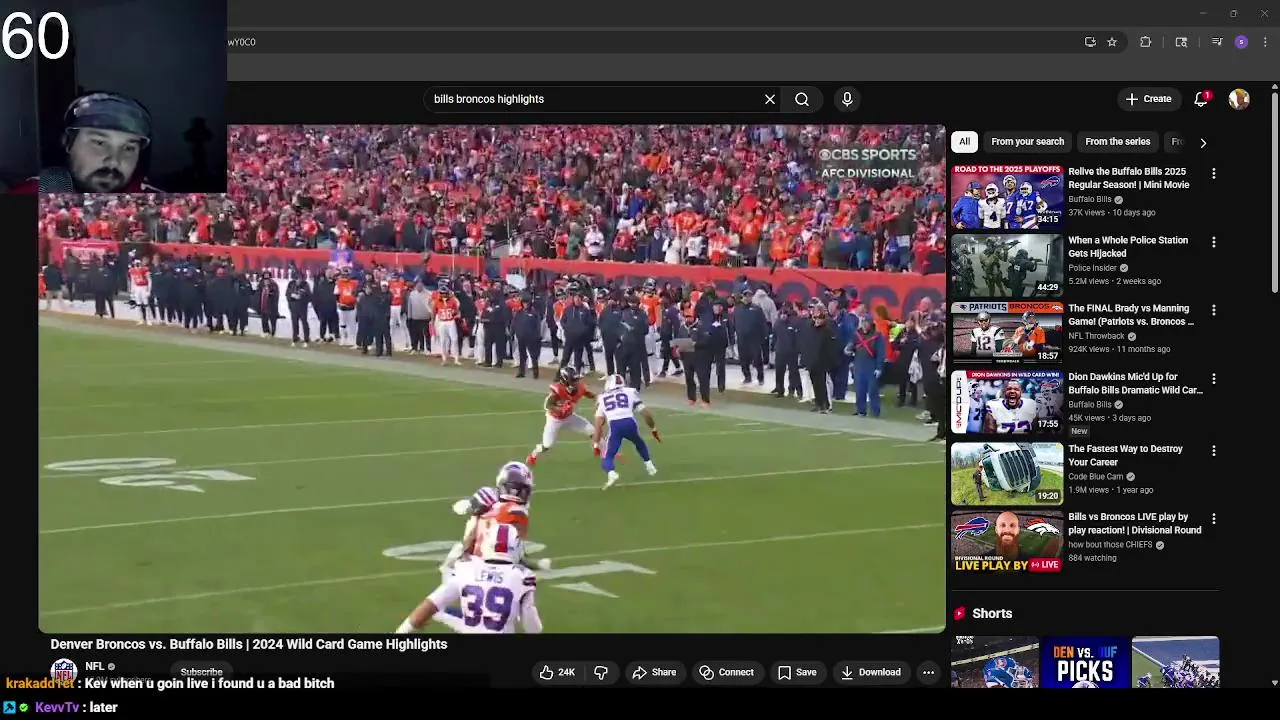
Task: Open more actions ellipsis under video
Action: coord(928,672)
